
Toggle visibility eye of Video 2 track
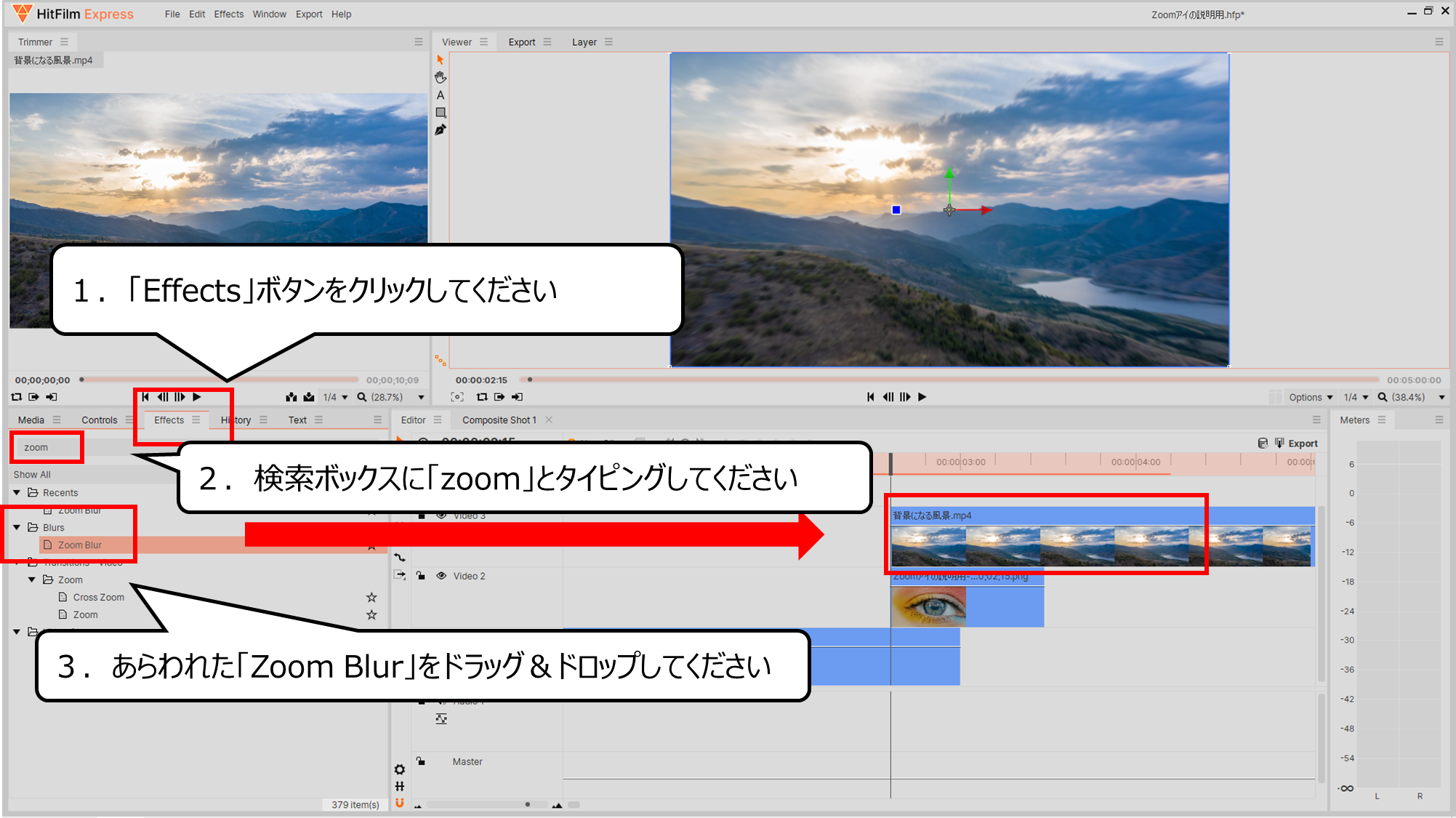click(441, 576)
